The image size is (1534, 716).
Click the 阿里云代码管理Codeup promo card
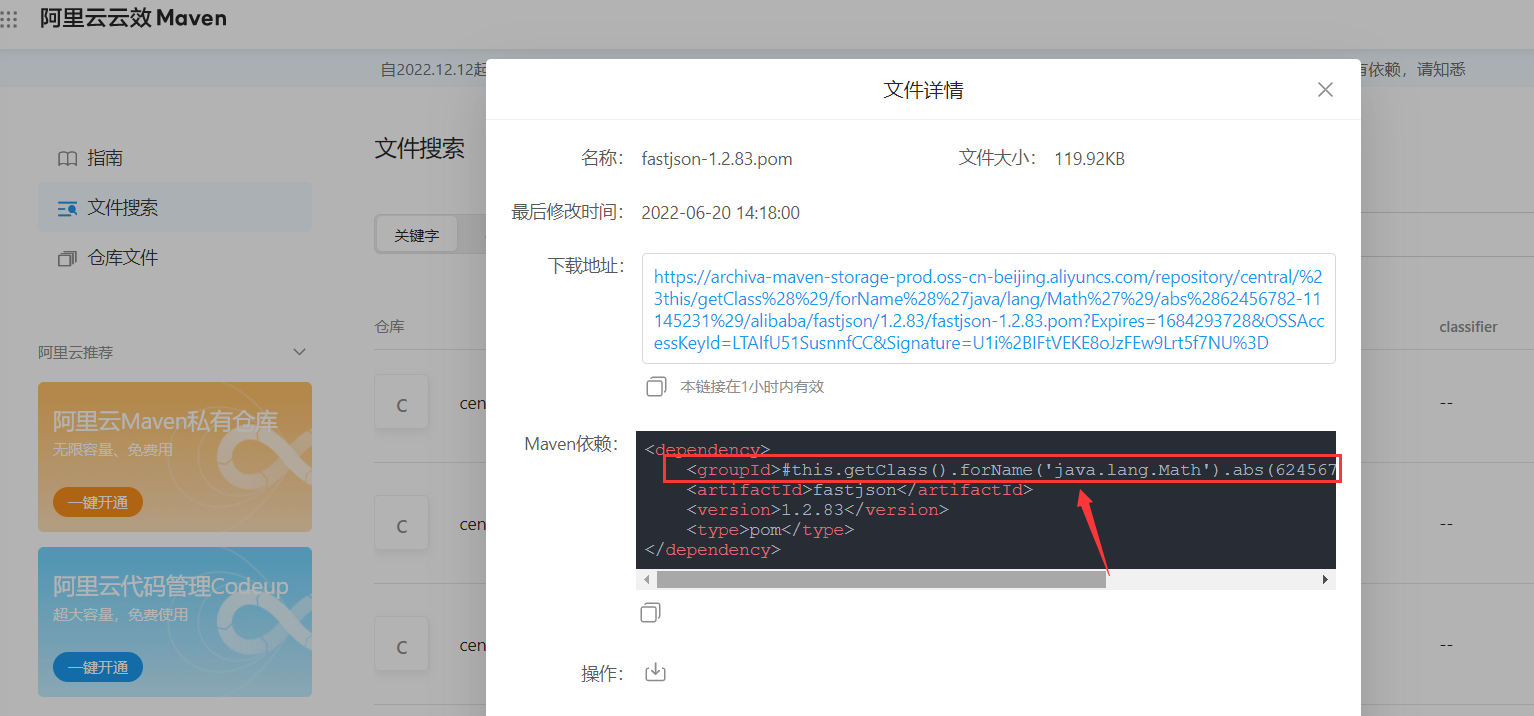pos(175,622)
